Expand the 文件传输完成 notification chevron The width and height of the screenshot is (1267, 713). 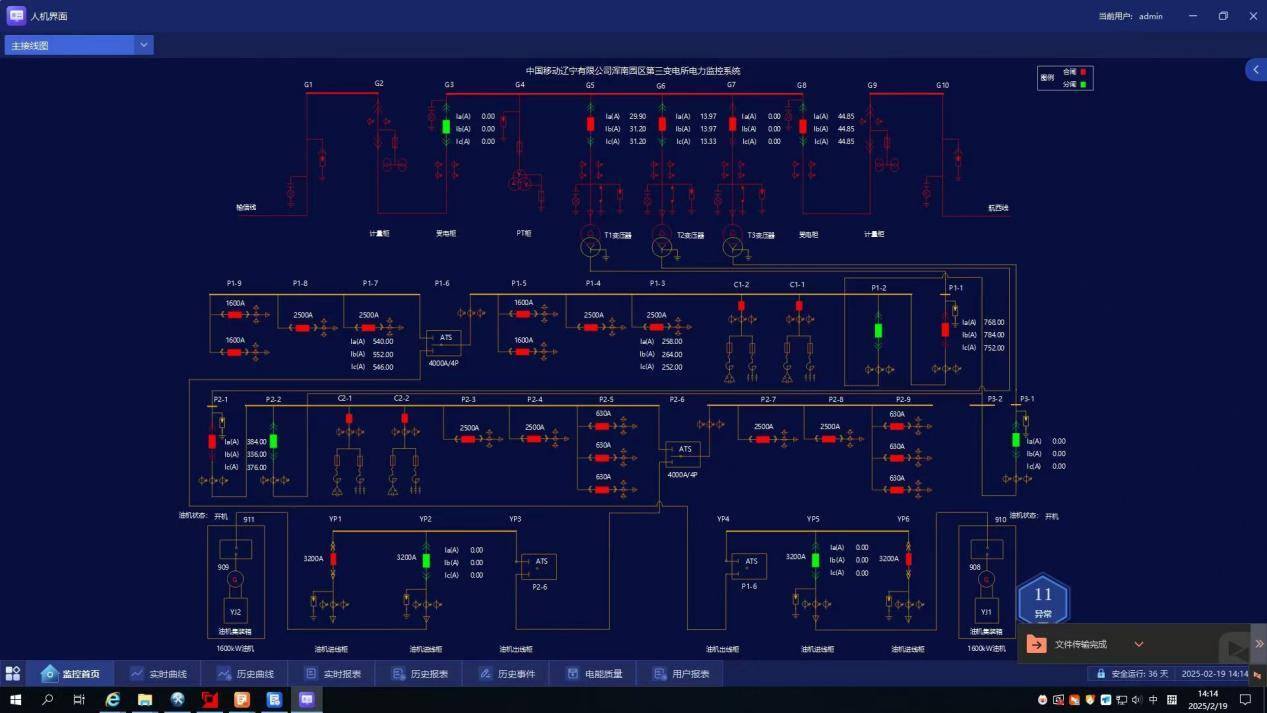click(x=1138, y=644)
